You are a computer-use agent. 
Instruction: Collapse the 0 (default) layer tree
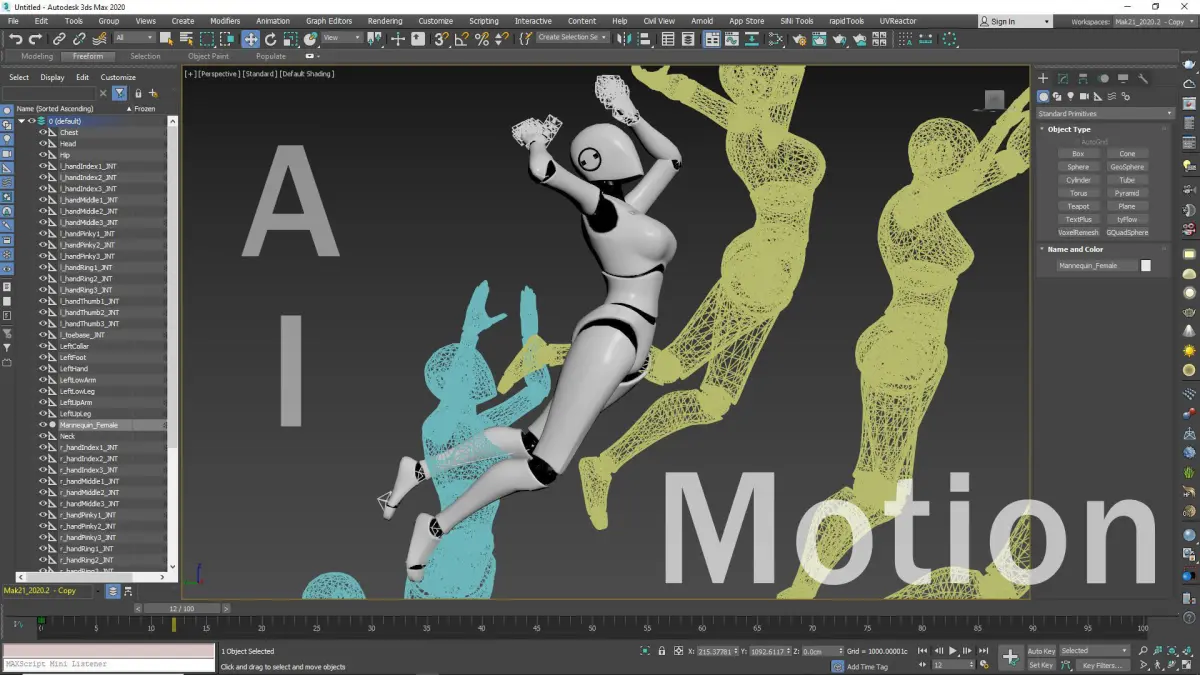[22, 121]
